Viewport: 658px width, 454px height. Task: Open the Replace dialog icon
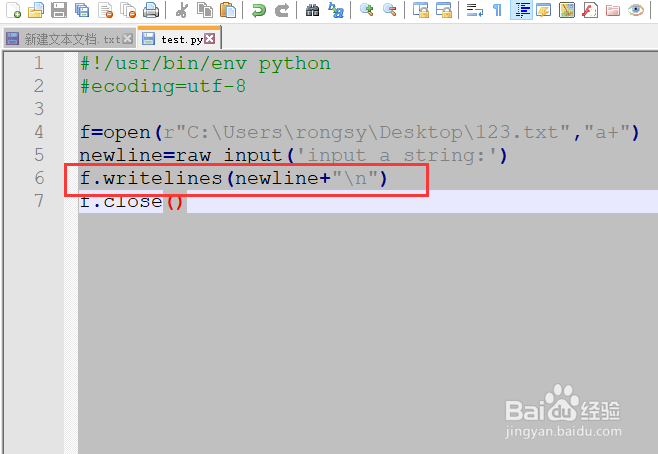tap(336, 10)
